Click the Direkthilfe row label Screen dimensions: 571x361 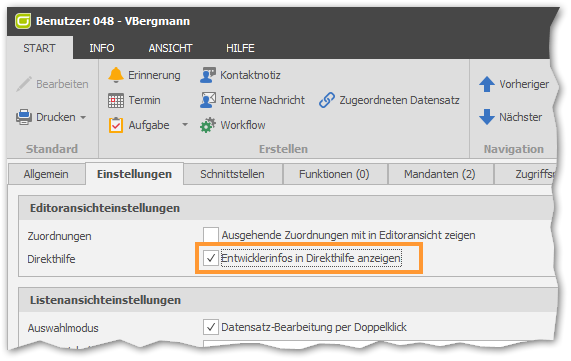[51, 259]
